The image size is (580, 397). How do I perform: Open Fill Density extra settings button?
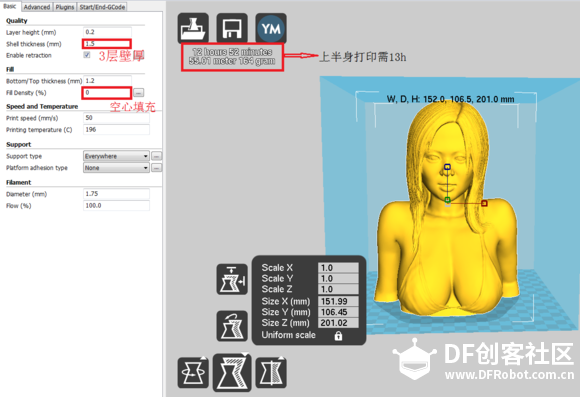pos(139,92)
